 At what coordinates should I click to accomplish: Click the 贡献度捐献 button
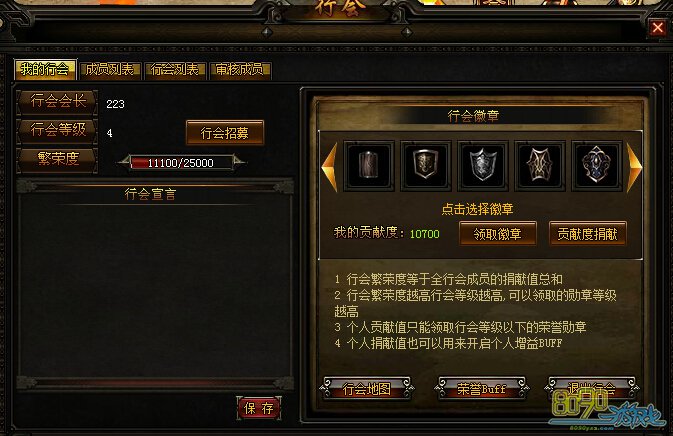[588, 234]
